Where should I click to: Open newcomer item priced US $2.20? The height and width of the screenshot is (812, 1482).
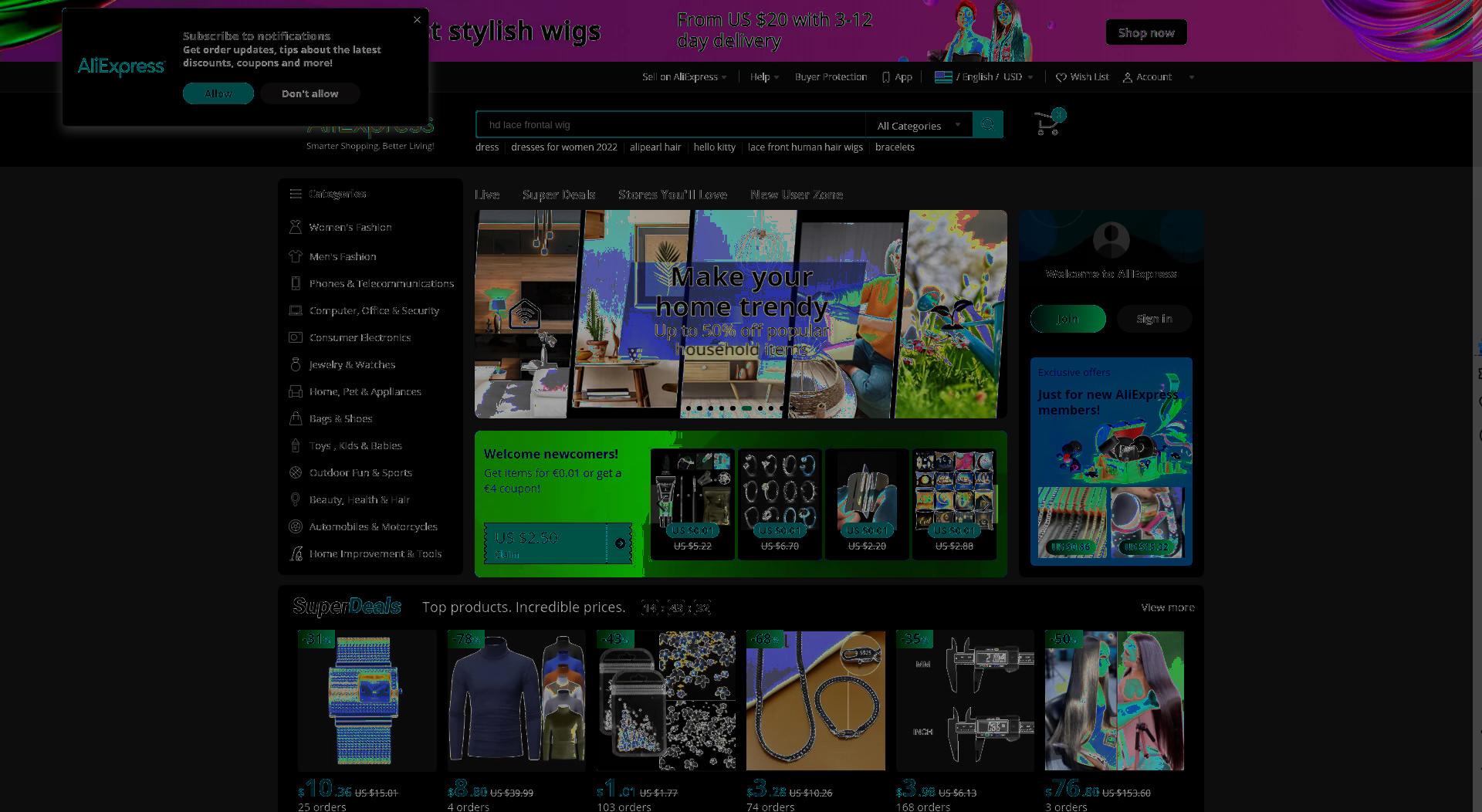point(867,503)
